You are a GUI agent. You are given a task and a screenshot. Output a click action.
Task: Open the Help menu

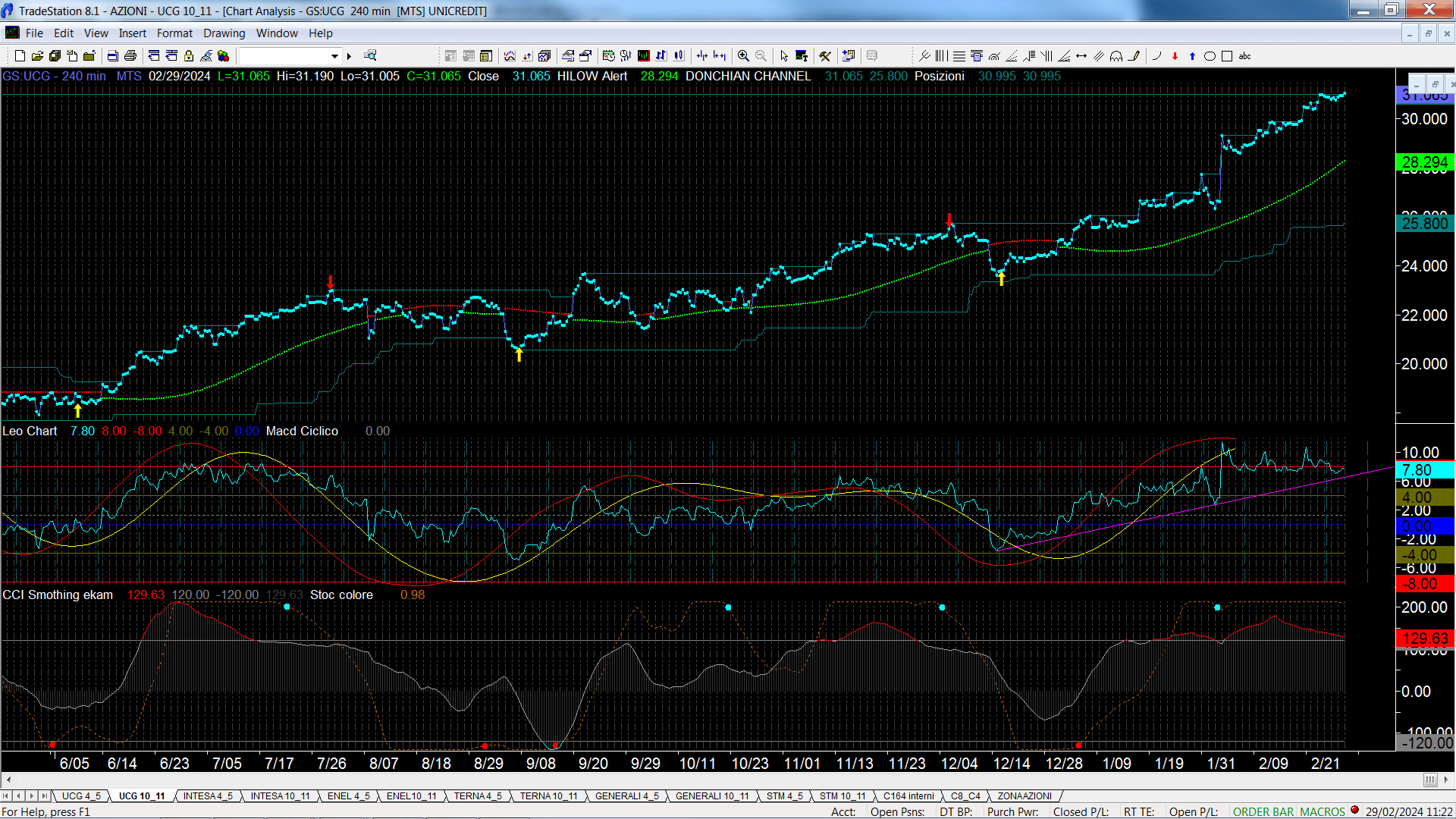tap(320, 33)
